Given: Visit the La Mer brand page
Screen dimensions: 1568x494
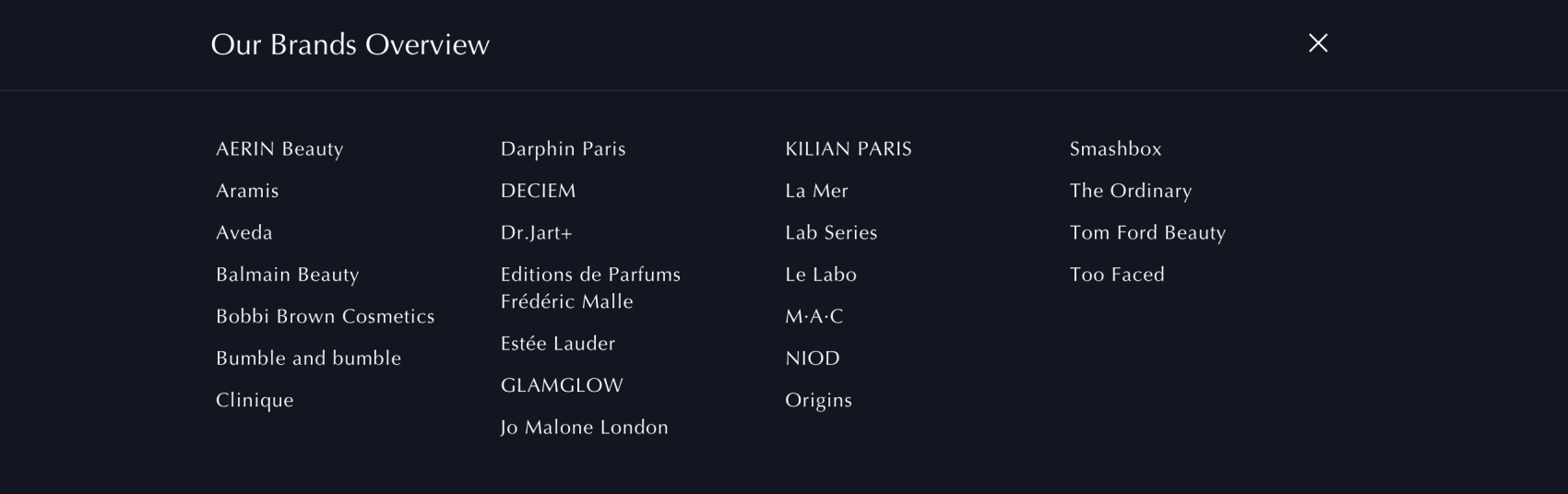Looking at the screenshot, I should point(816,191).
